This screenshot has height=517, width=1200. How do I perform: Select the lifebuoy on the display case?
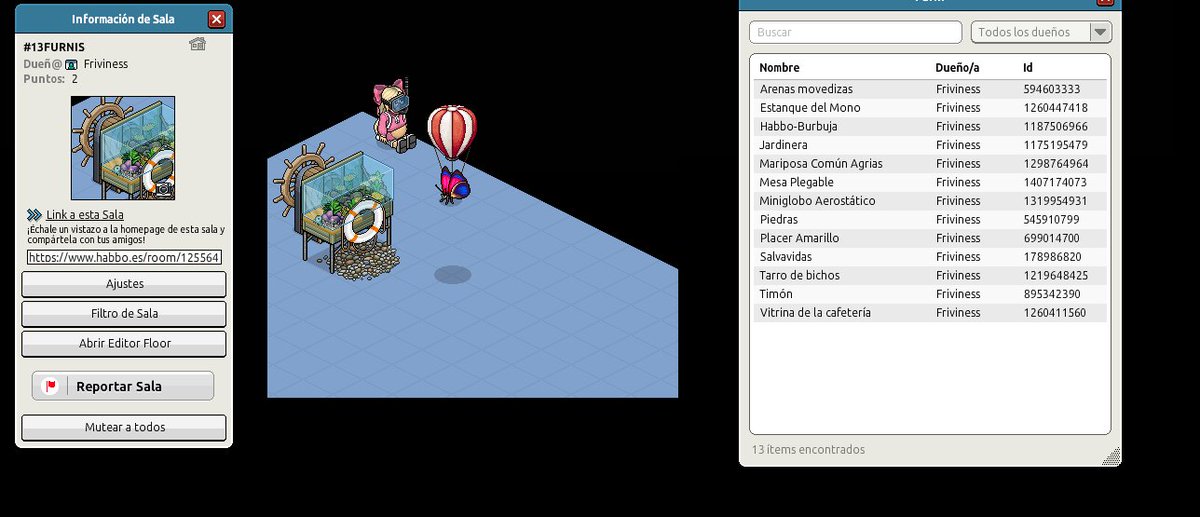362,222
